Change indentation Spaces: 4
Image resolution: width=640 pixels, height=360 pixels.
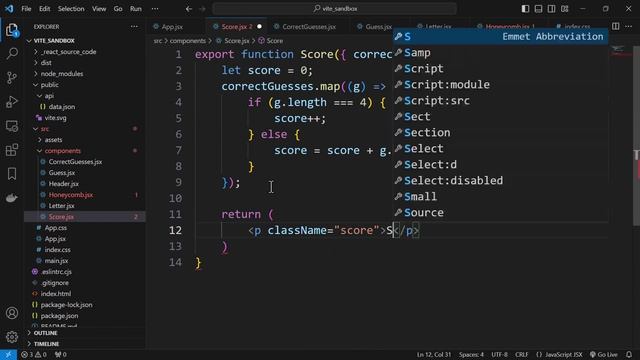coord(471,355)
